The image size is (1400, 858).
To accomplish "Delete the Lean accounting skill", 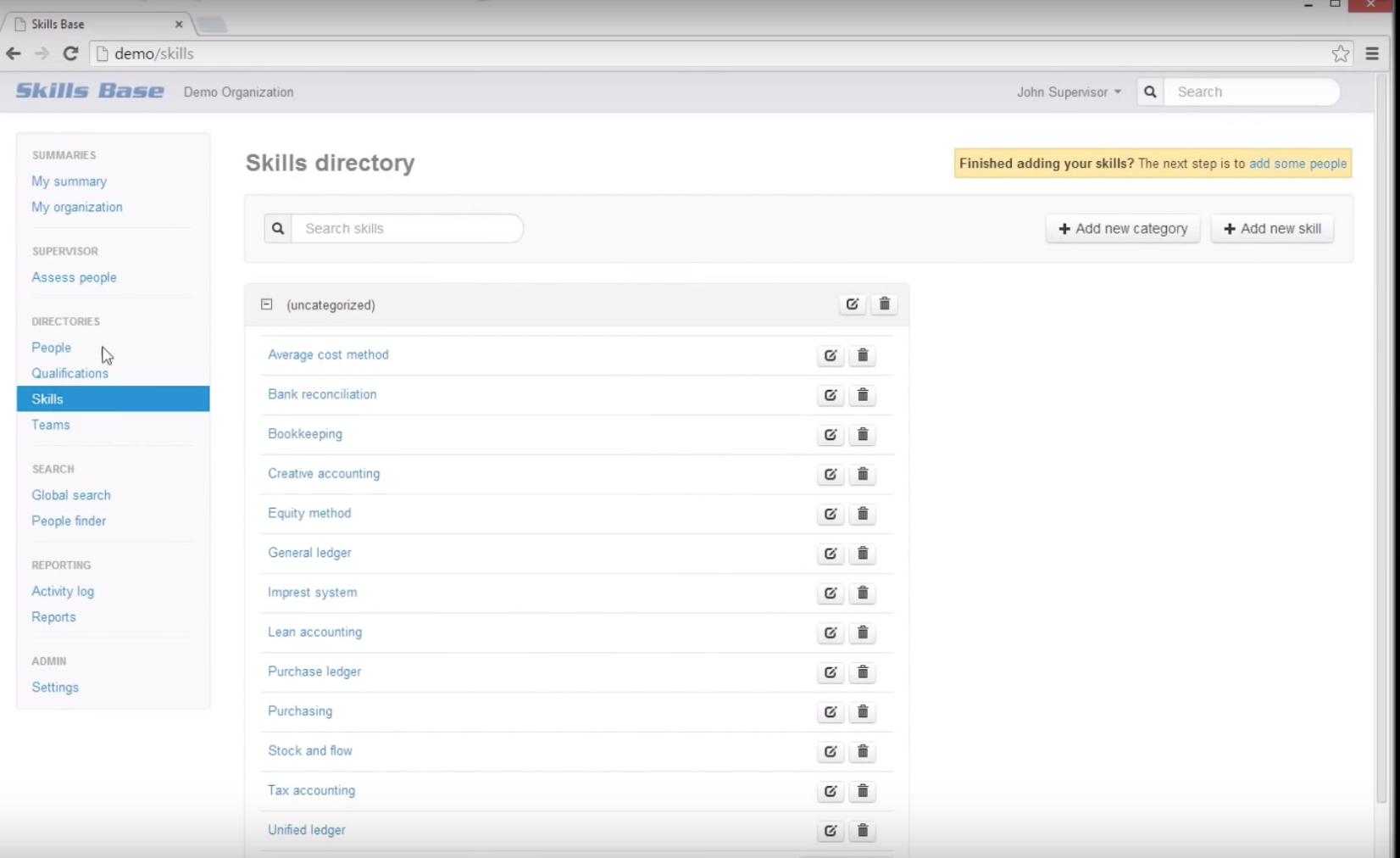I will 863,632.
